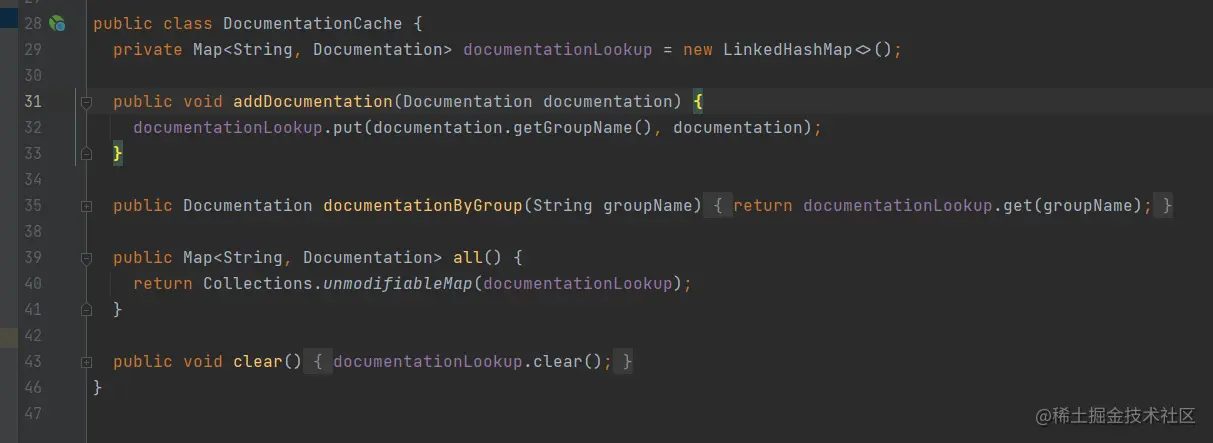Viewport: 1213px width, 443px height.
Task: Click the fold end marker on line 33
Action: point(86,154)
